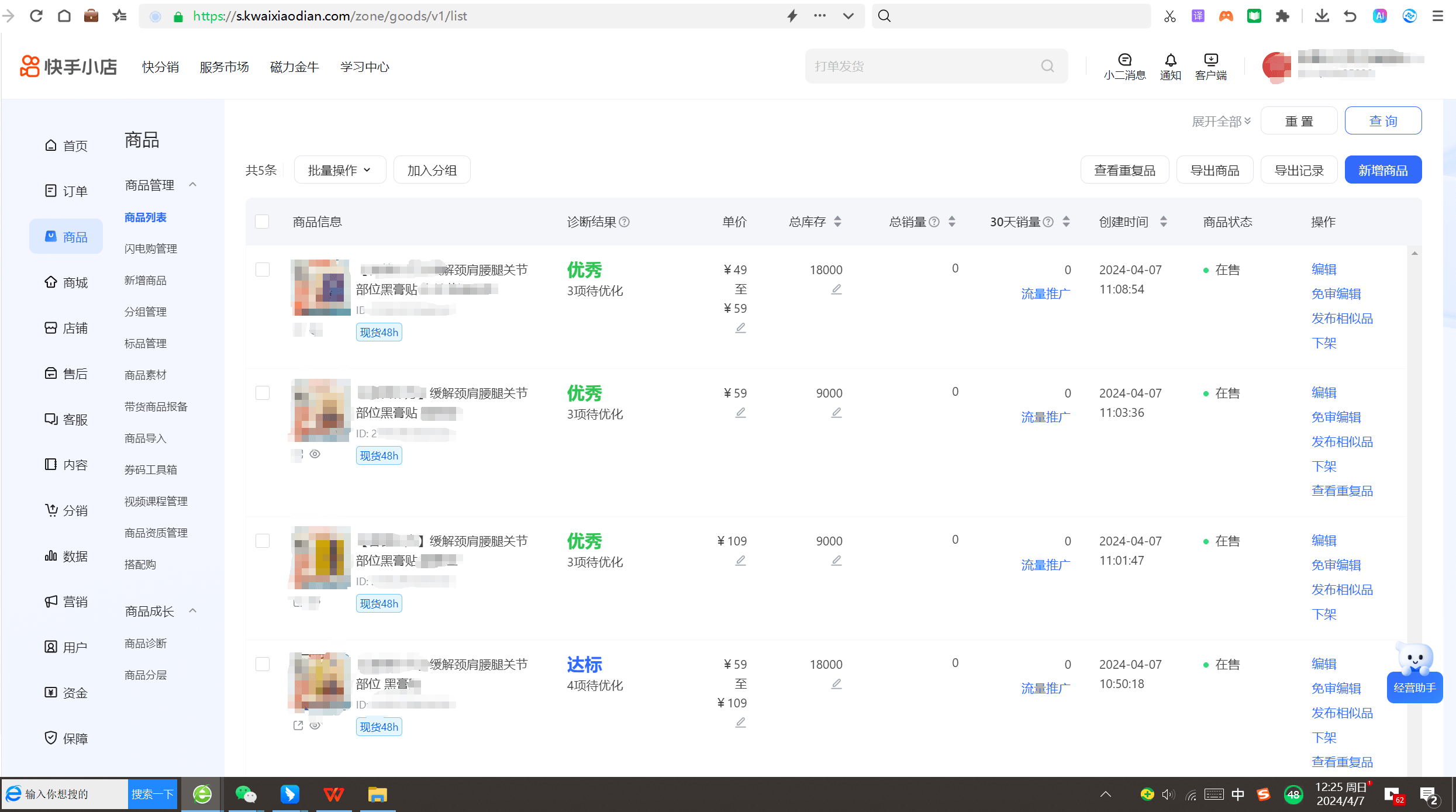This screenshot has width=1456, height=812.
Task: Open the 服务市场 menu item
Action: click(x=224, y=66)
